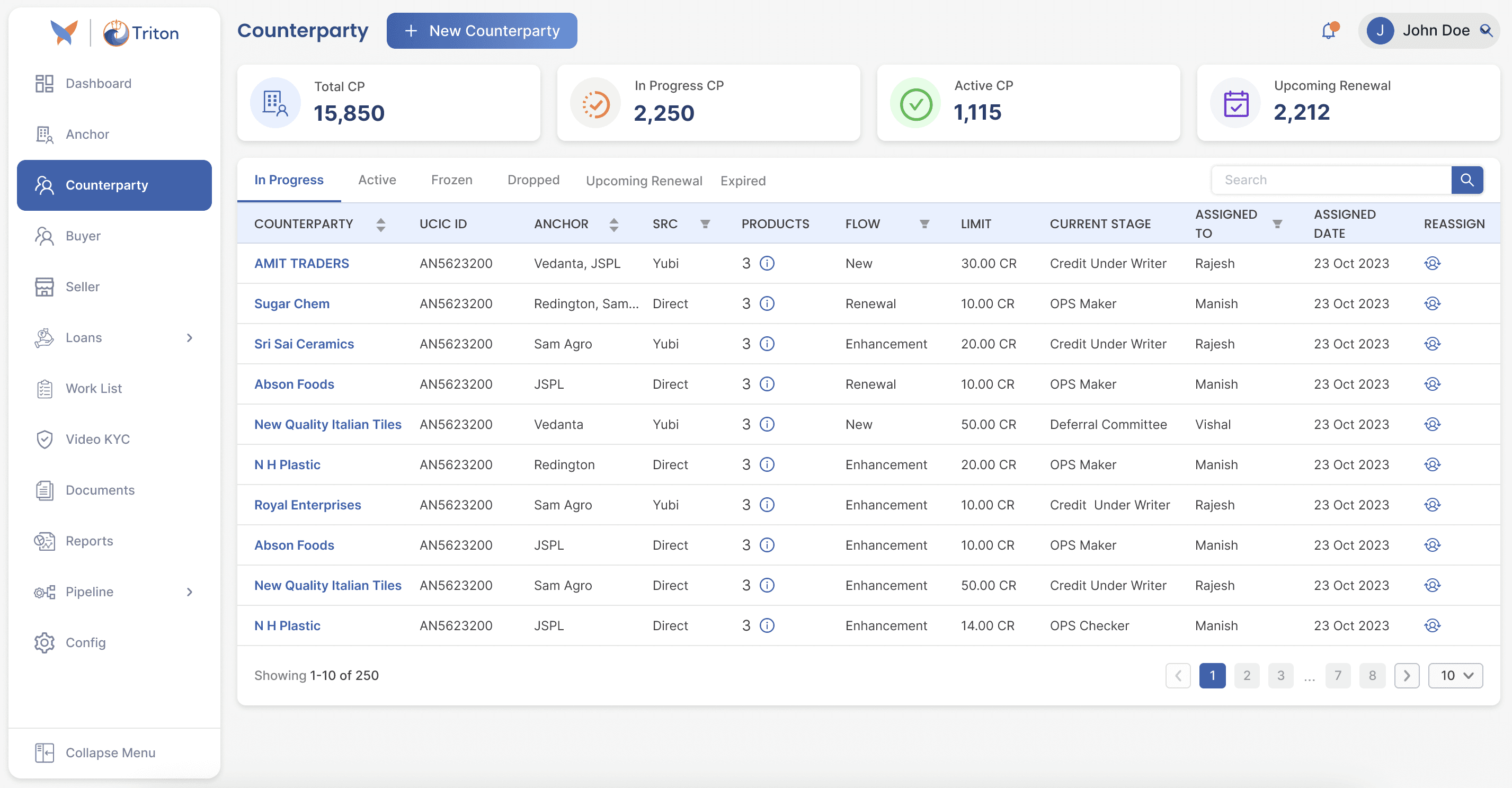Viewport: 1512px width, 788px height.
Task: Open Flow column filter
Action: coord(924,224)
